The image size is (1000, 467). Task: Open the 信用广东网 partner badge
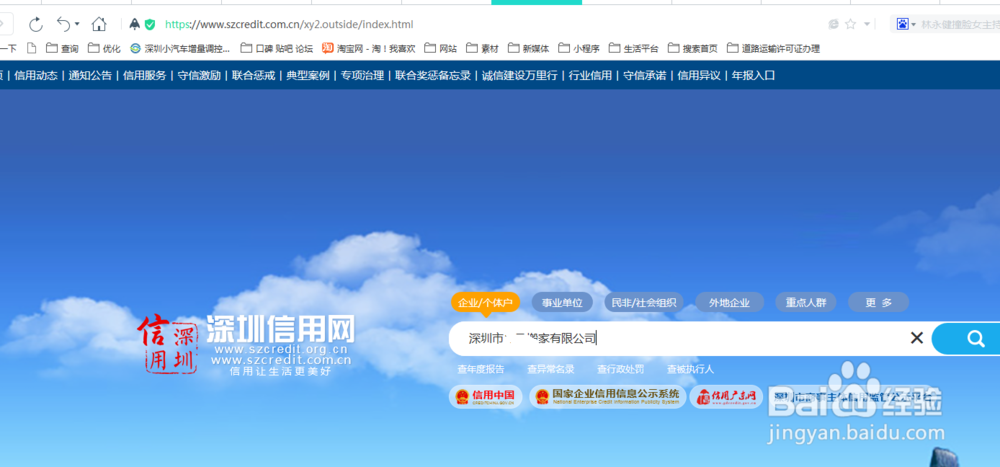pos(726,397)
